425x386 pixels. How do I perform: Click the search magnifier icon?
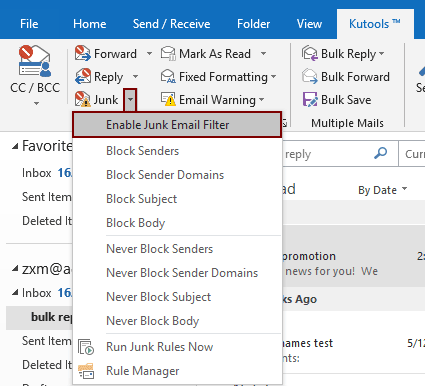point(380,153)
